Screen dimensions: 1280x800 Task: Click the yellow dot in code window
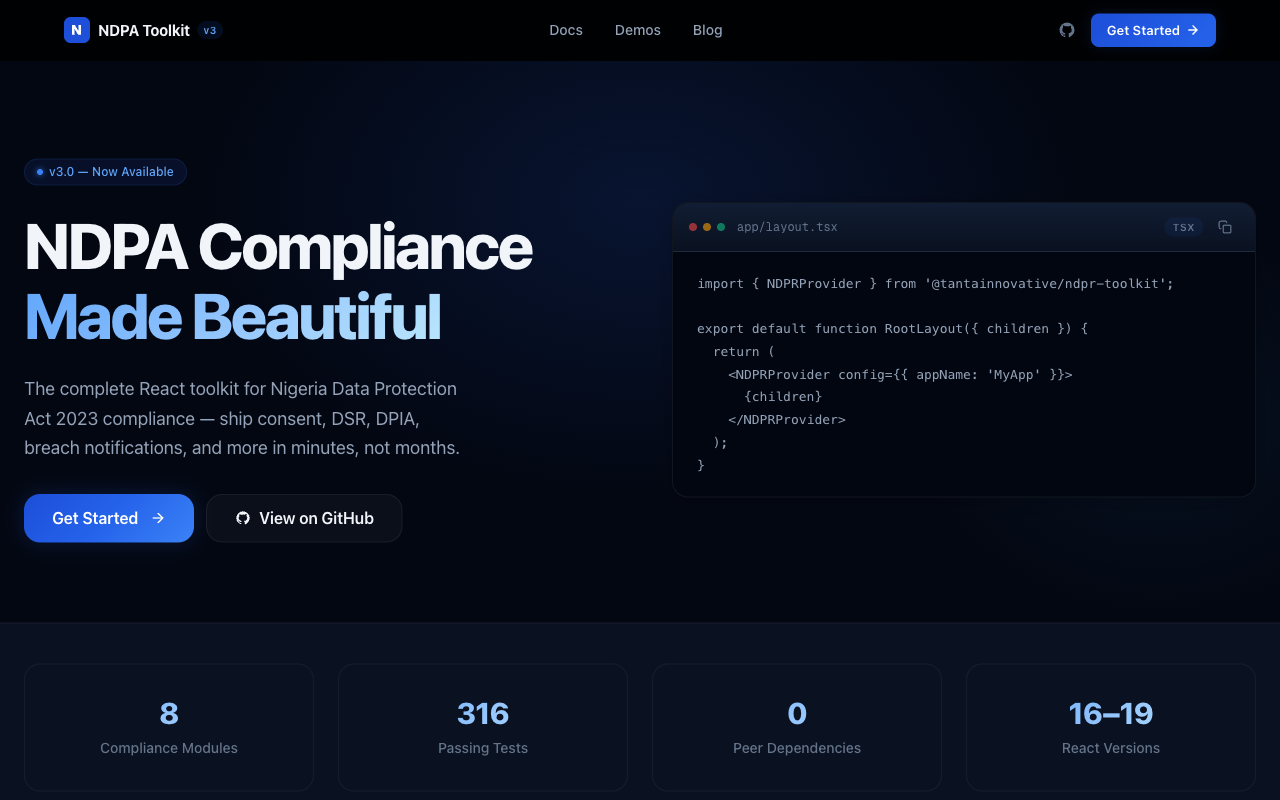pyautogui.click(x=707, y=227)
